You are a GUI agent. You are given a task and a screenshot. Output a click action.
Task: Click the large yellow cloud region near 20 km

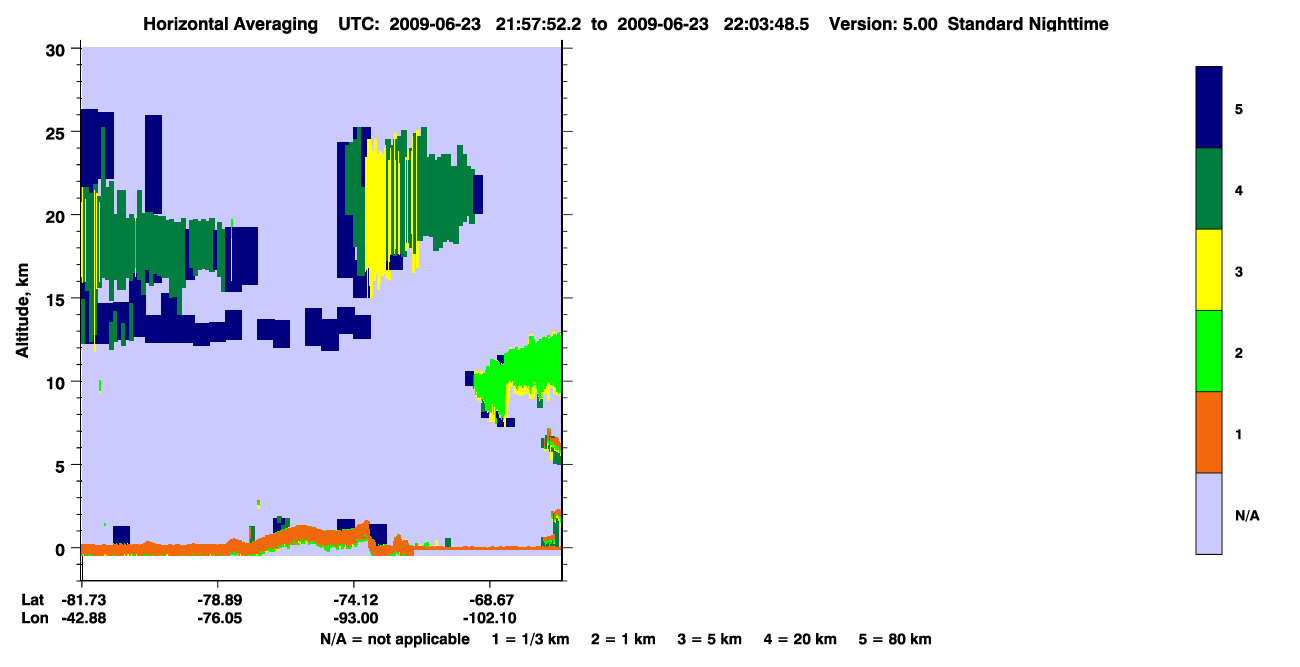point(376,215)
